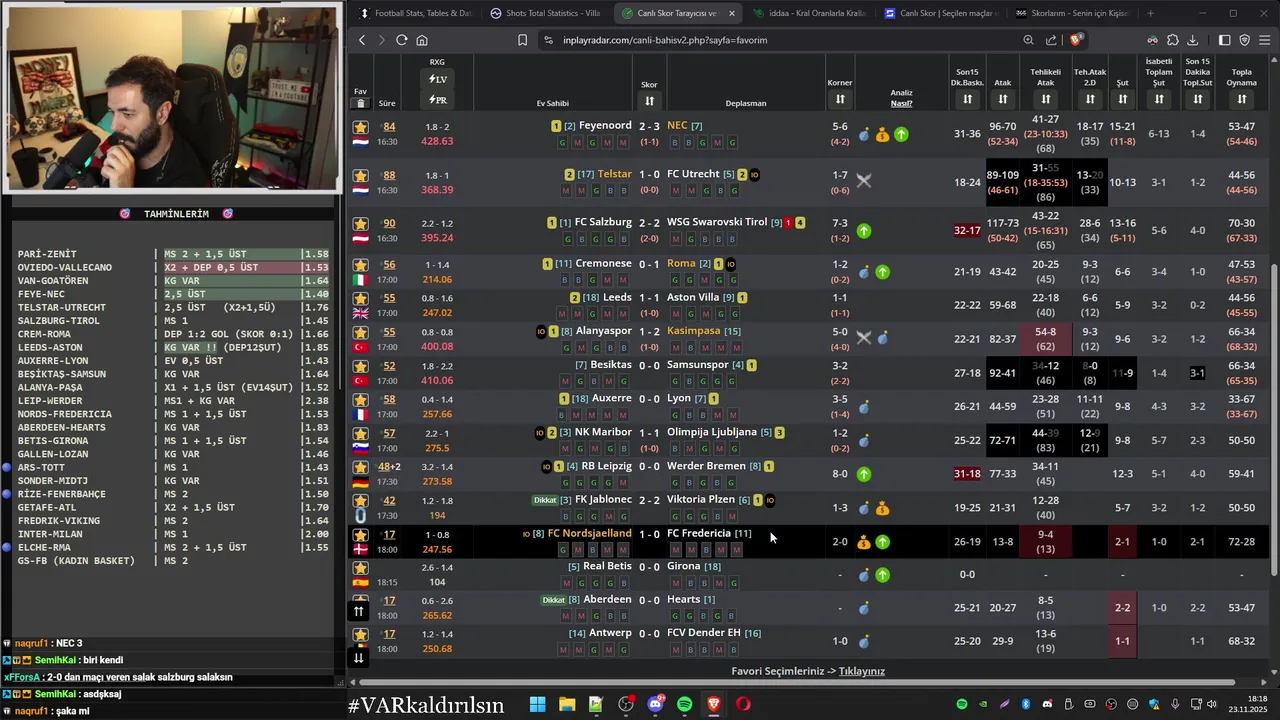Open Spotify from the taskbar
This screenshot has width=1280, height=720.
[x=684, y=704]
